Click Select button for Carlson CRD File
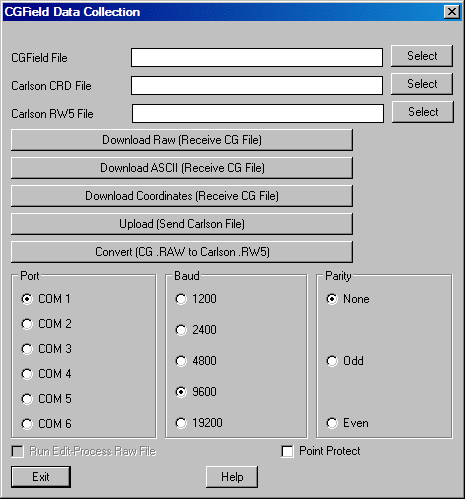The image size is (465, 499). [422, 84]
